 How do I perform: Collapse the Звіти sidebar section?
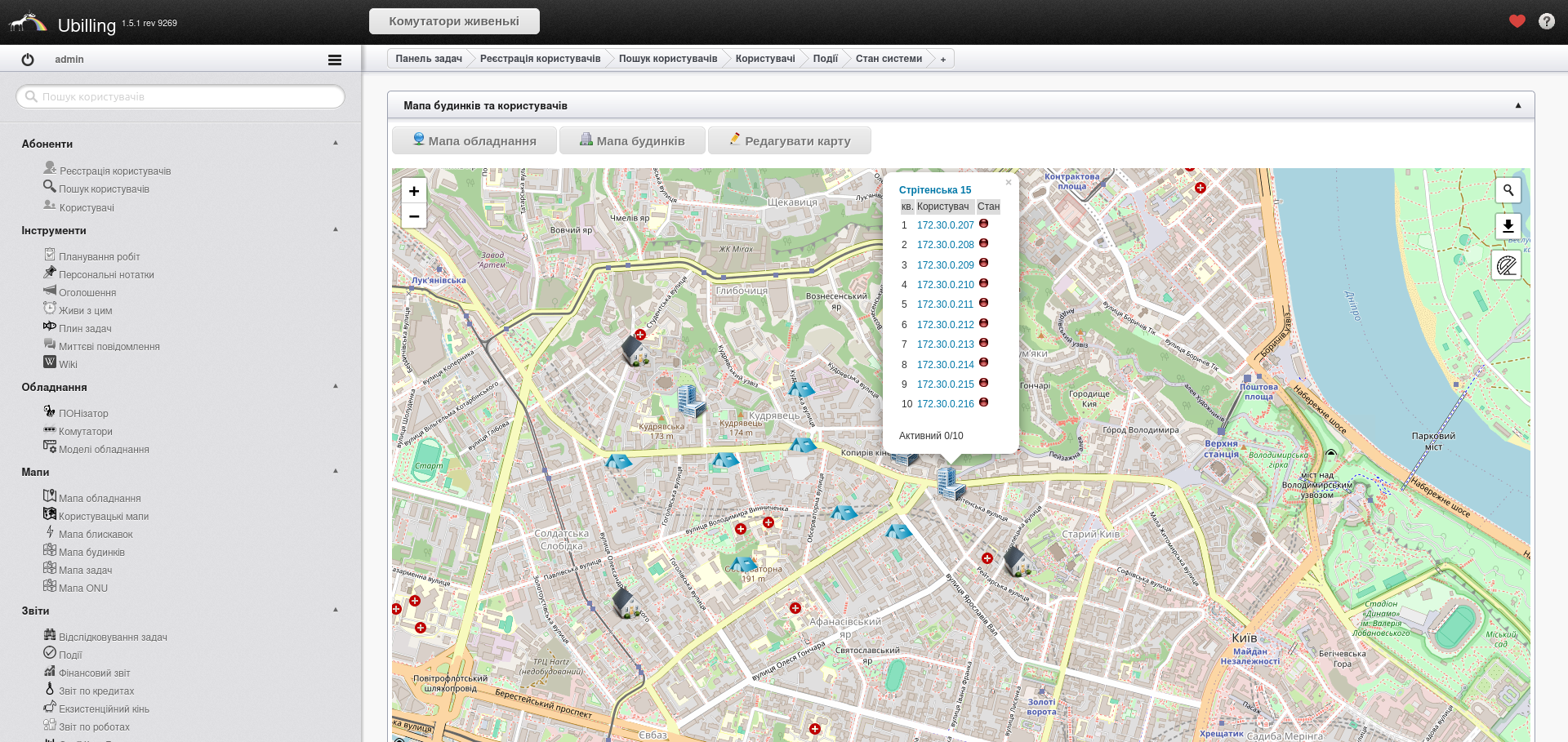pos(336,610)
